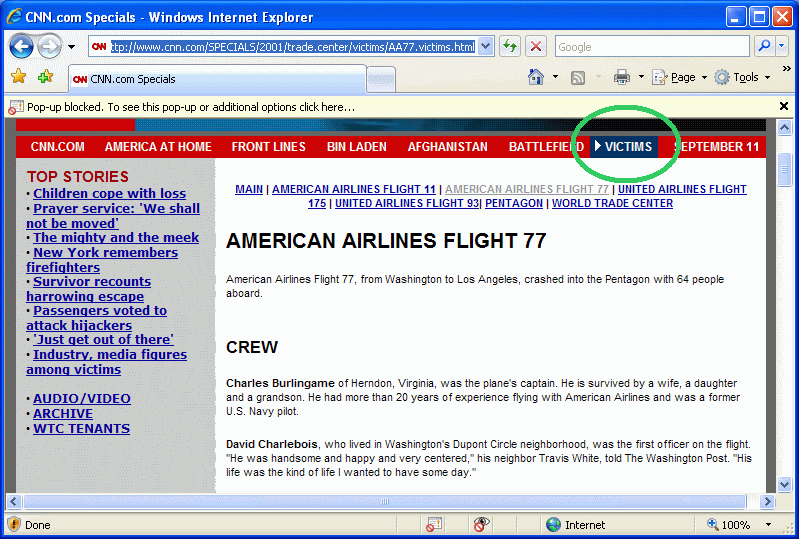Image resolution: width=799 pixels, height=539 pixels.
Task: Click the magnifier Search icon
Action: click(x=764, y=46)
